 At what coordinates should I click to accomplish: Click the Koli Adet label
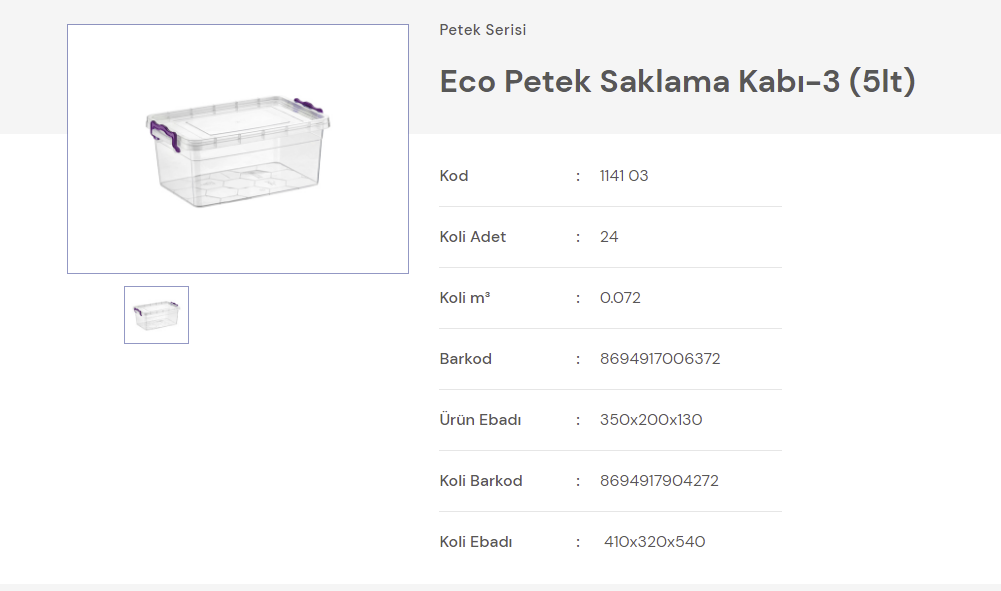[473, 237]
